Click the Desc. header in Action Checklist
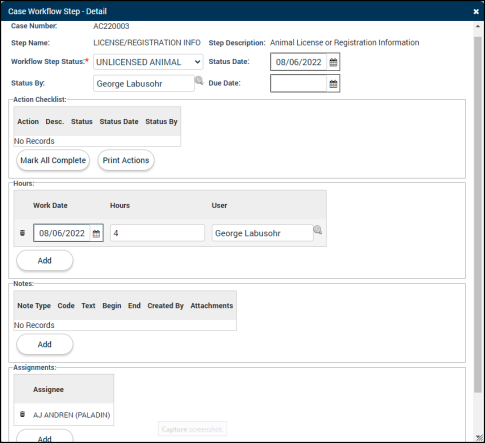 55,122
